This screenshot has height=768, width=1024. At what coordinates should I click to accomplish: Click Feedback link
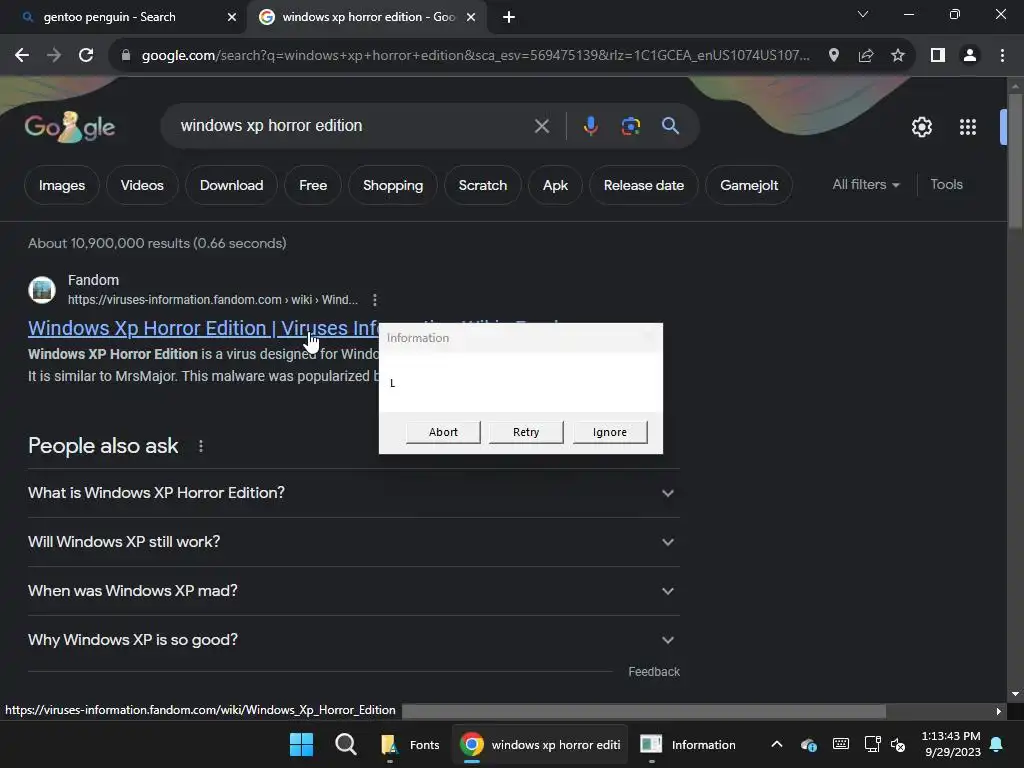tap(654, 672)
